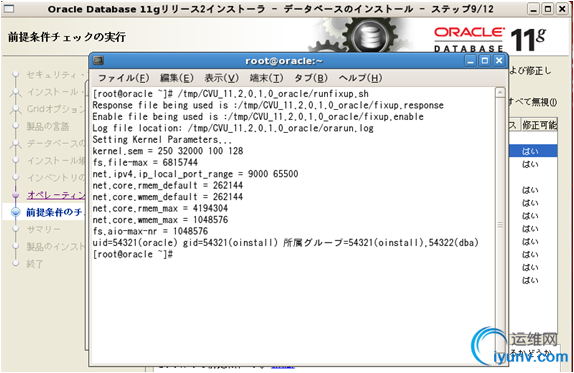Viewport: 574px width, 373px height.
Task: Open the Oracle installer window menu icon
Action: [x=8, y=8]
